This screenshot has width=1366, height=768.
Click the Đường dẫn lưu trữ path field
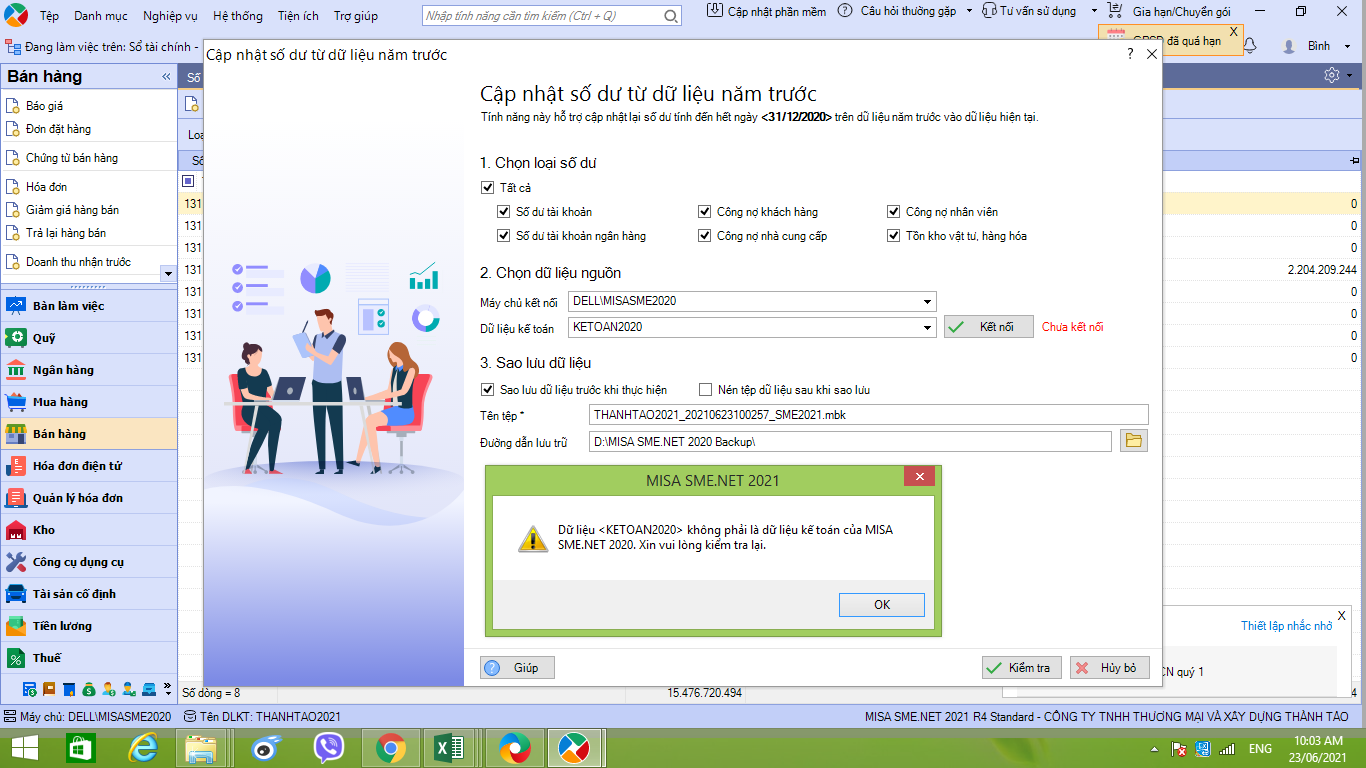pos(850,441)
